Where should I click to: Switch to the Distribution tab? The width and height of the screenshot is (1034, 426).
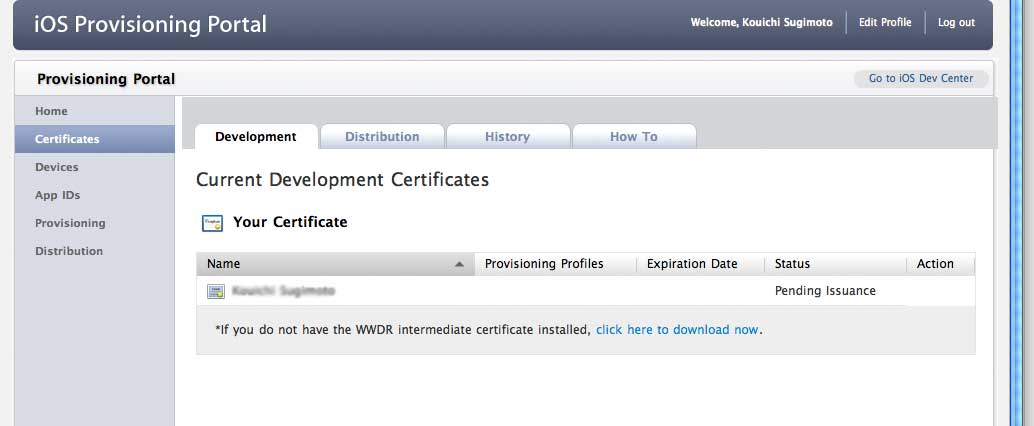click(x=382, y=137)
